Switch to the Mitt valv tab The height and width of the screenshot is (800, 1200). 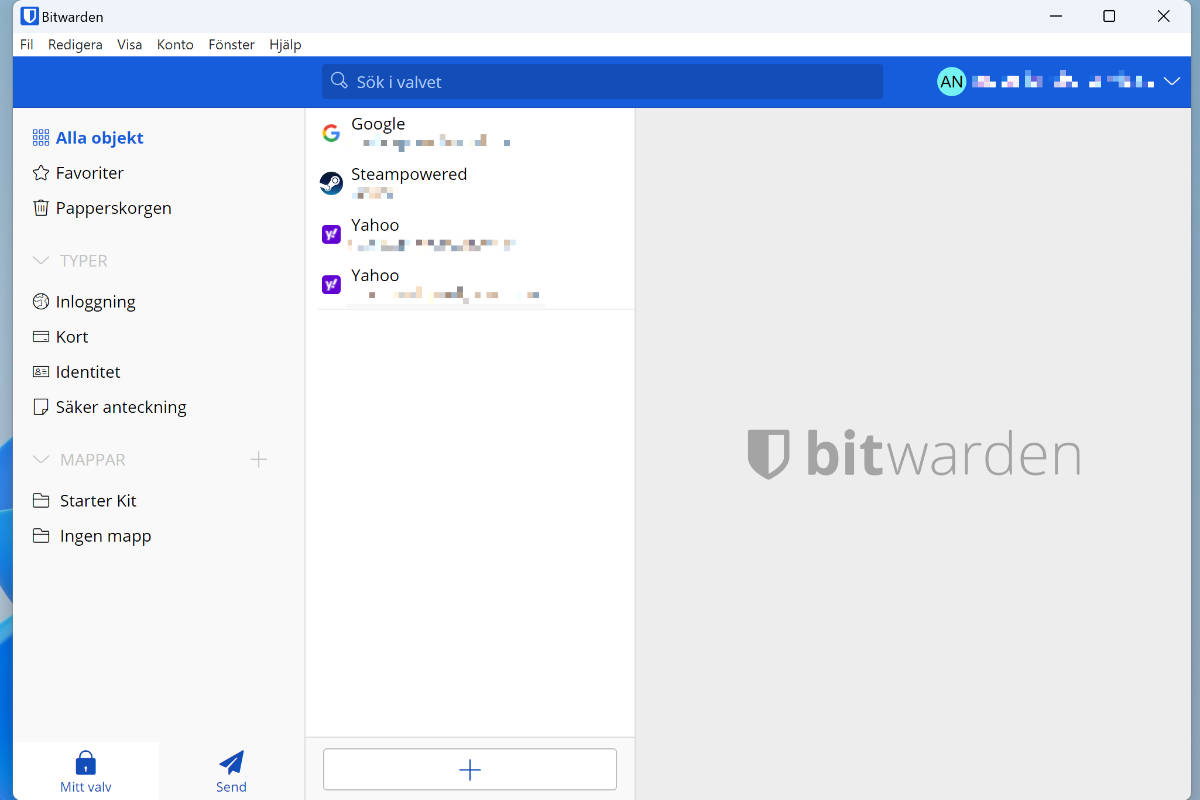click(x=86, y=771)
